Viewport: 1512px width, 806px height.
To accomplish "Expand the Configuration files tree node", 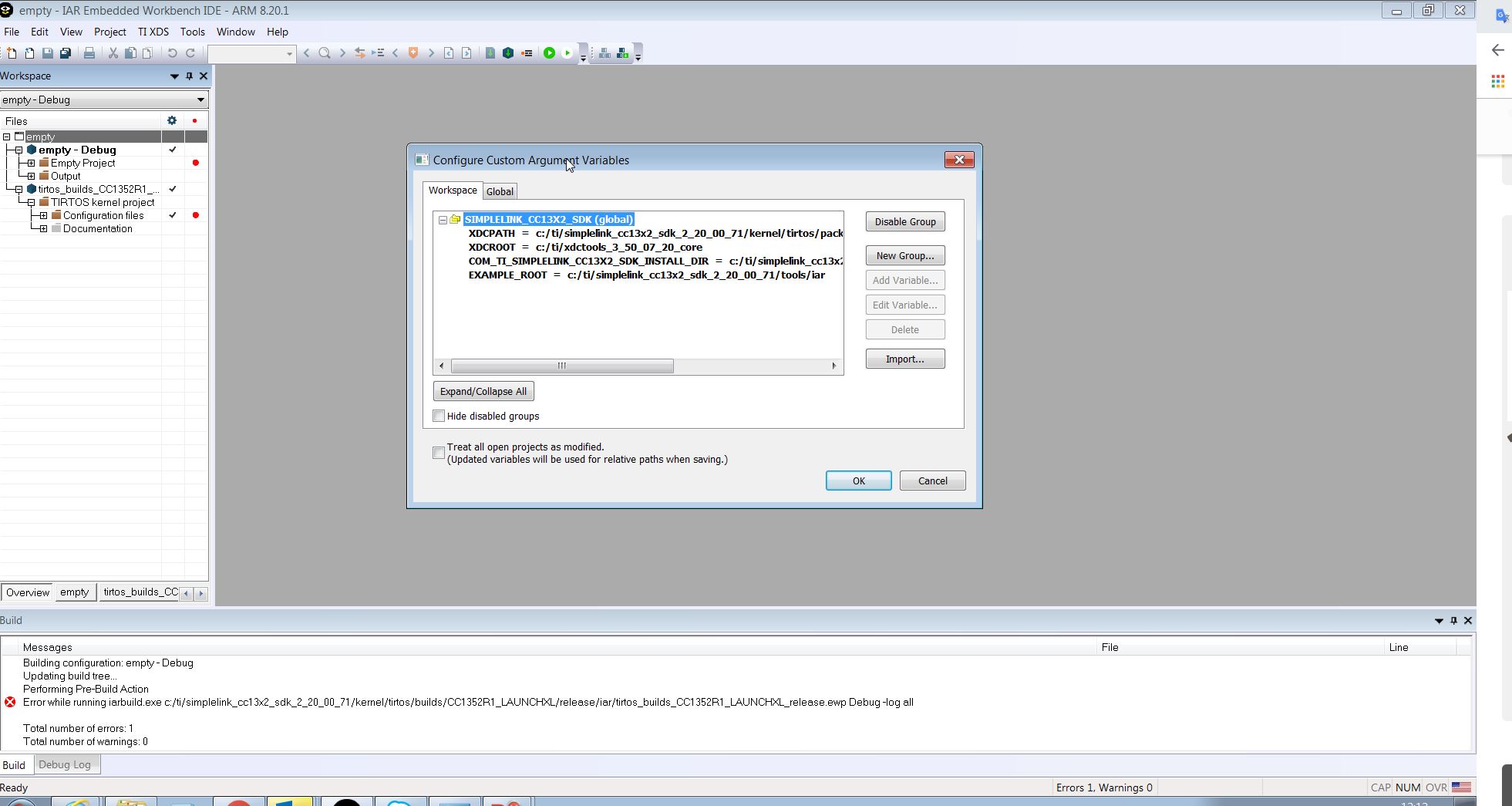I will [42, 215].
